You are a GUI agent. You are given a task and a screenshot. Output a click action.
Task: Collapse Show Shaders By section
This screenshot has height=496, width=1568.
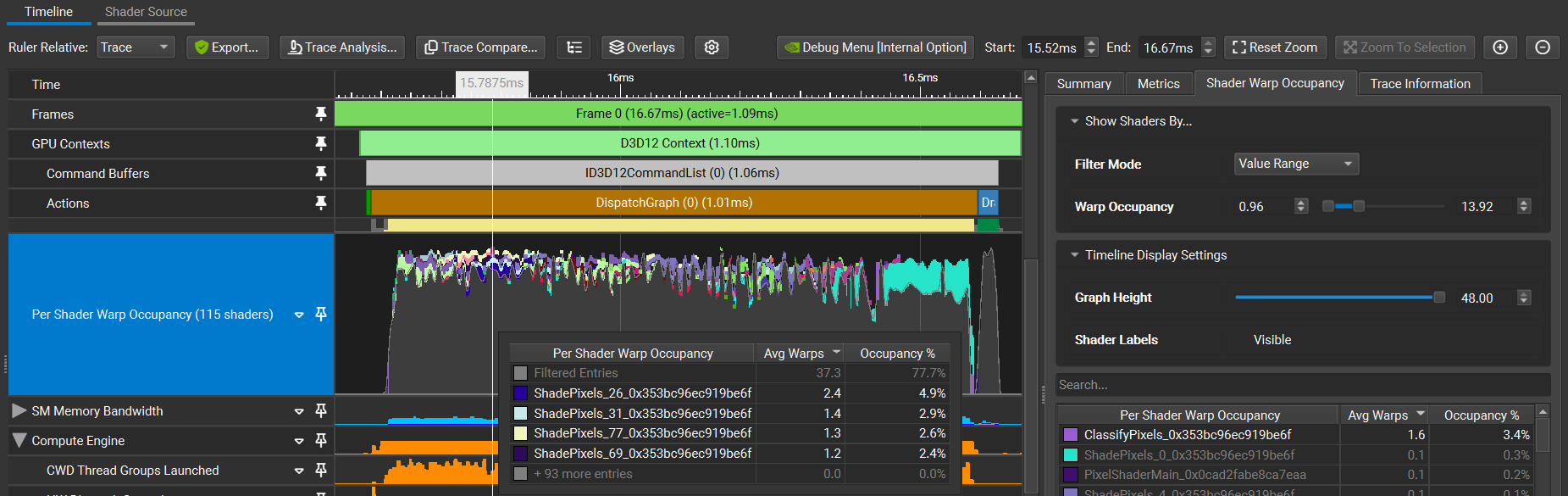(1074, 121)
